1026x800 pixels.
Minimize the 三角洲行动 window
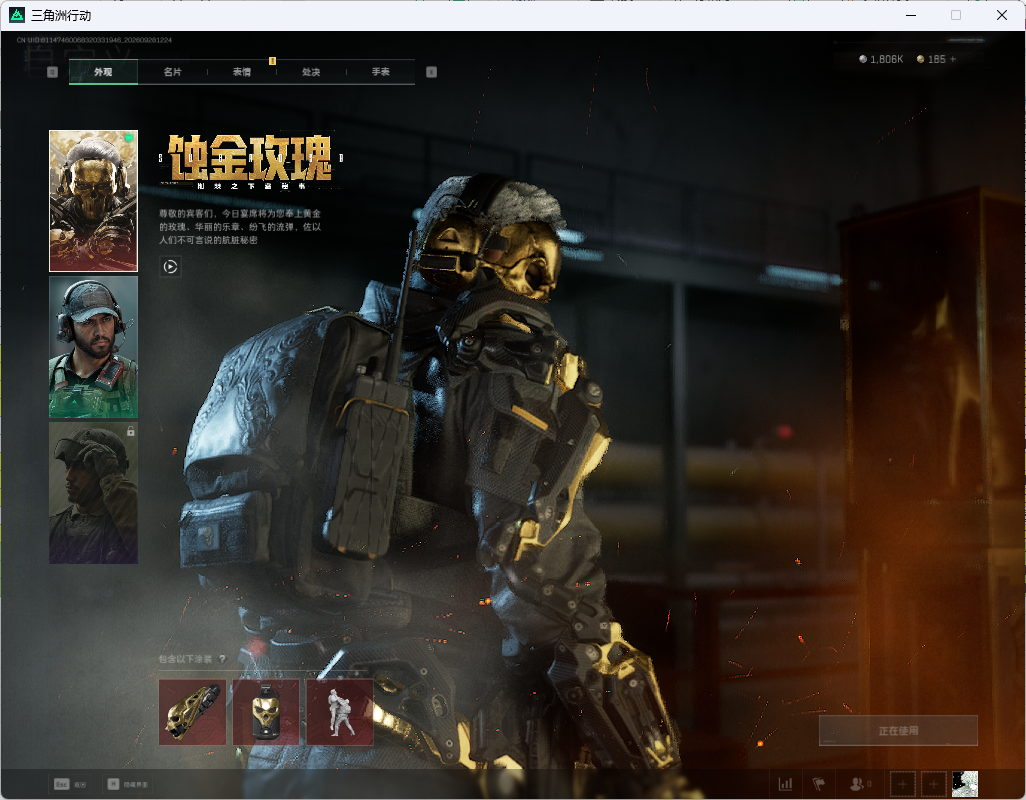pyautogui.click(x=911, y=15)
